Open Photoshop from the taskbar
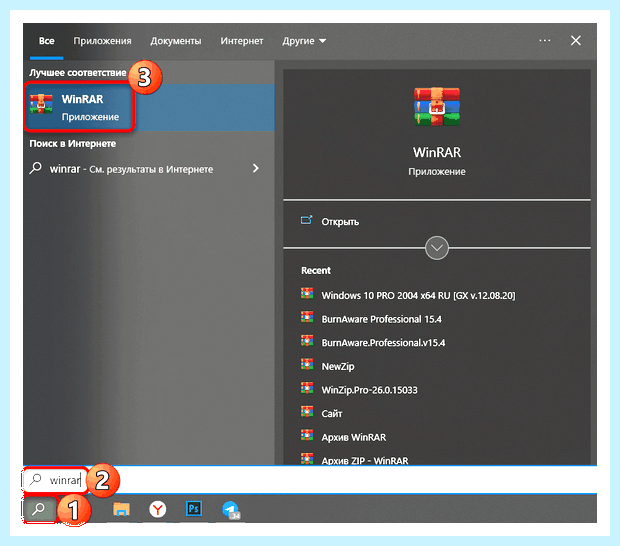 pos(194,509)
